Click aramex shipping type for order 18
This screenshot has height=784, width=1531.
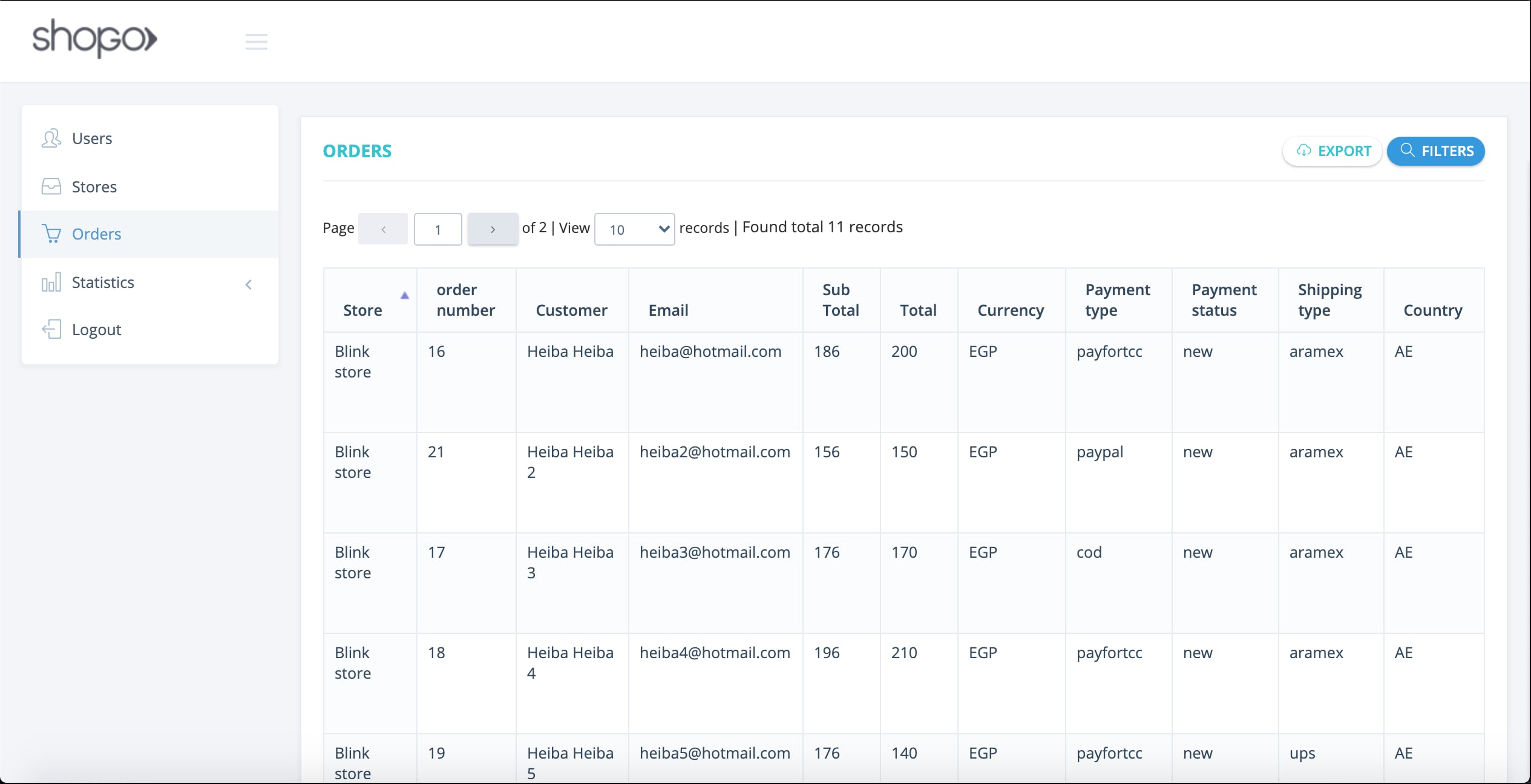pos(1316,653)
